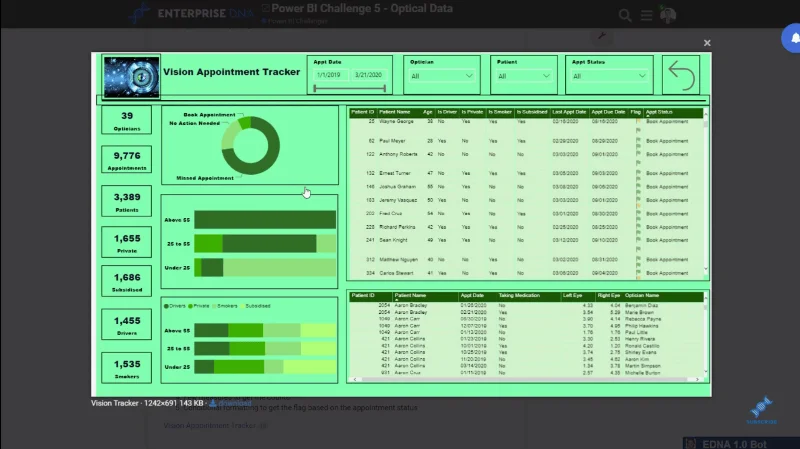
Task: Select the Wayne George row
Action: click(527, 122)
